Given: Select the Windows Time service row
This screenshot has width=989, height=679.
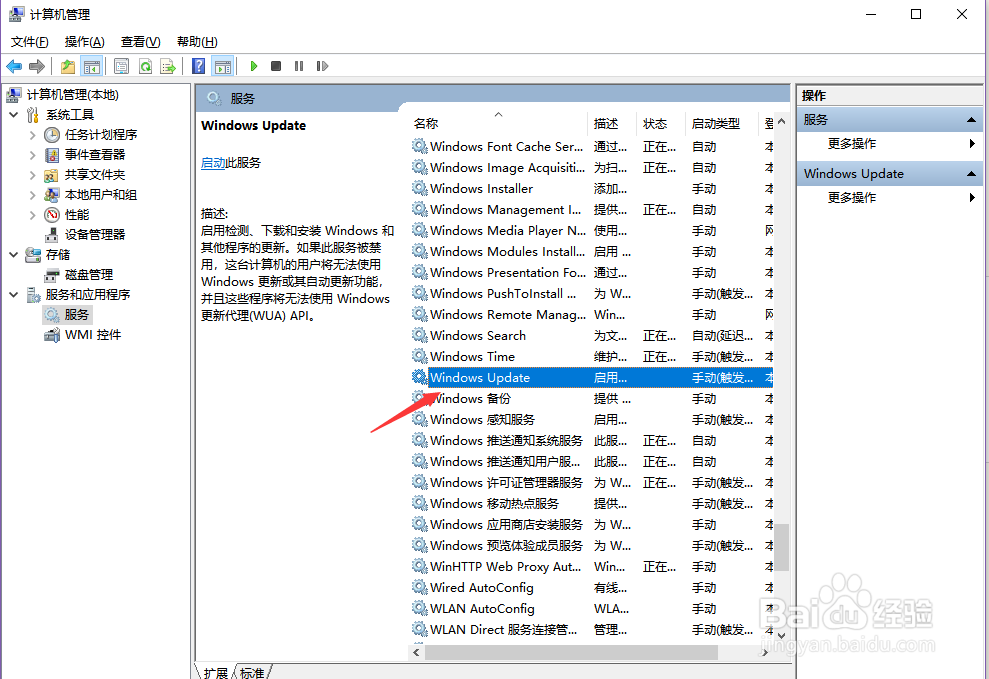Looking at the screenshot, I should [591, 357].
